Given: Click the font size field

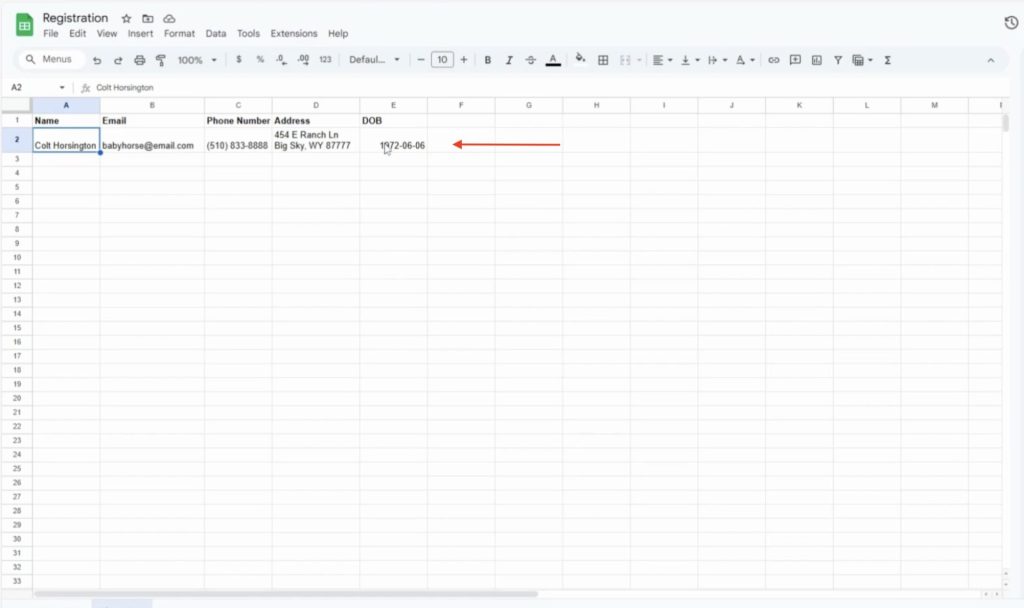Looking at the screenshot, I should point(442,59).
